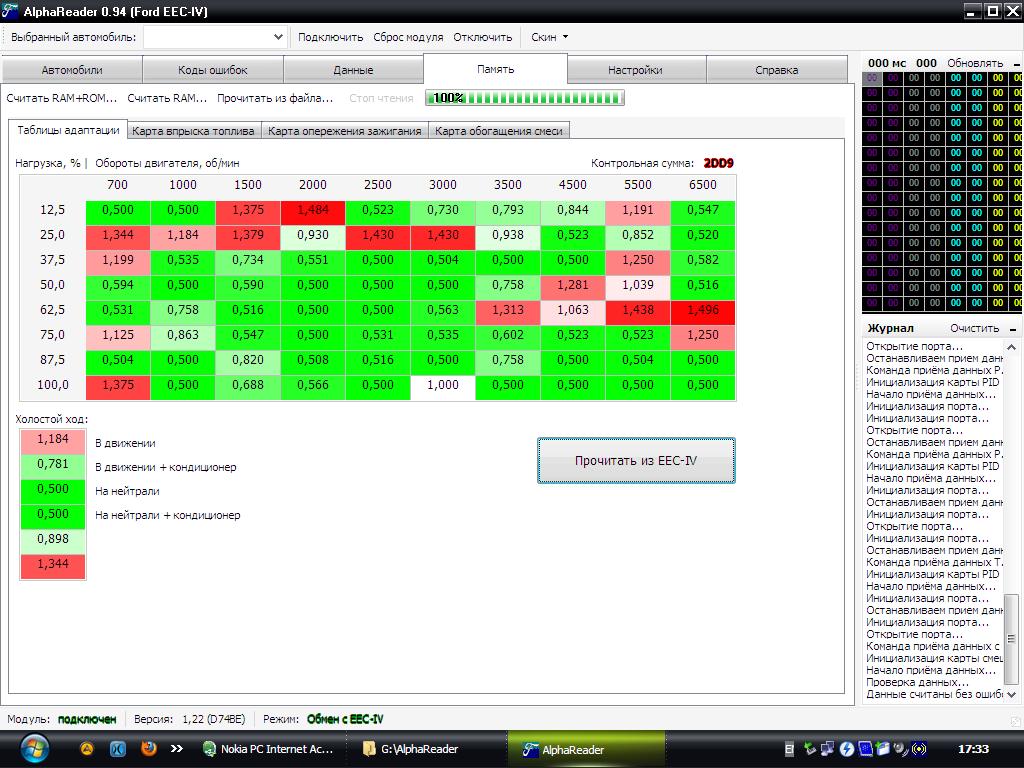Switch to the Коды ошибок tab
Image resolution: width=1024 pixels, height=768 pixels.
tap(213, 70)
